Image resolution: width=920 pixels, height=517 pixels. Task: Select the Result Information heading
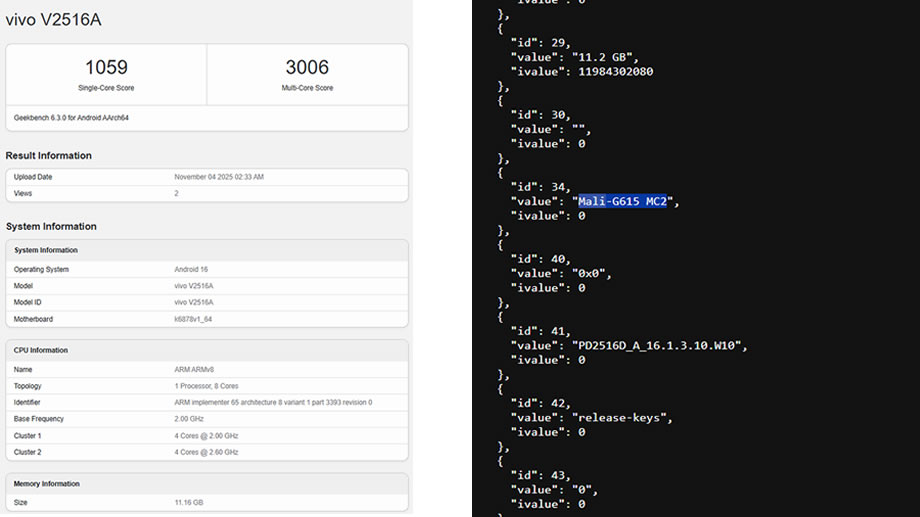click(x=48, y=156)
